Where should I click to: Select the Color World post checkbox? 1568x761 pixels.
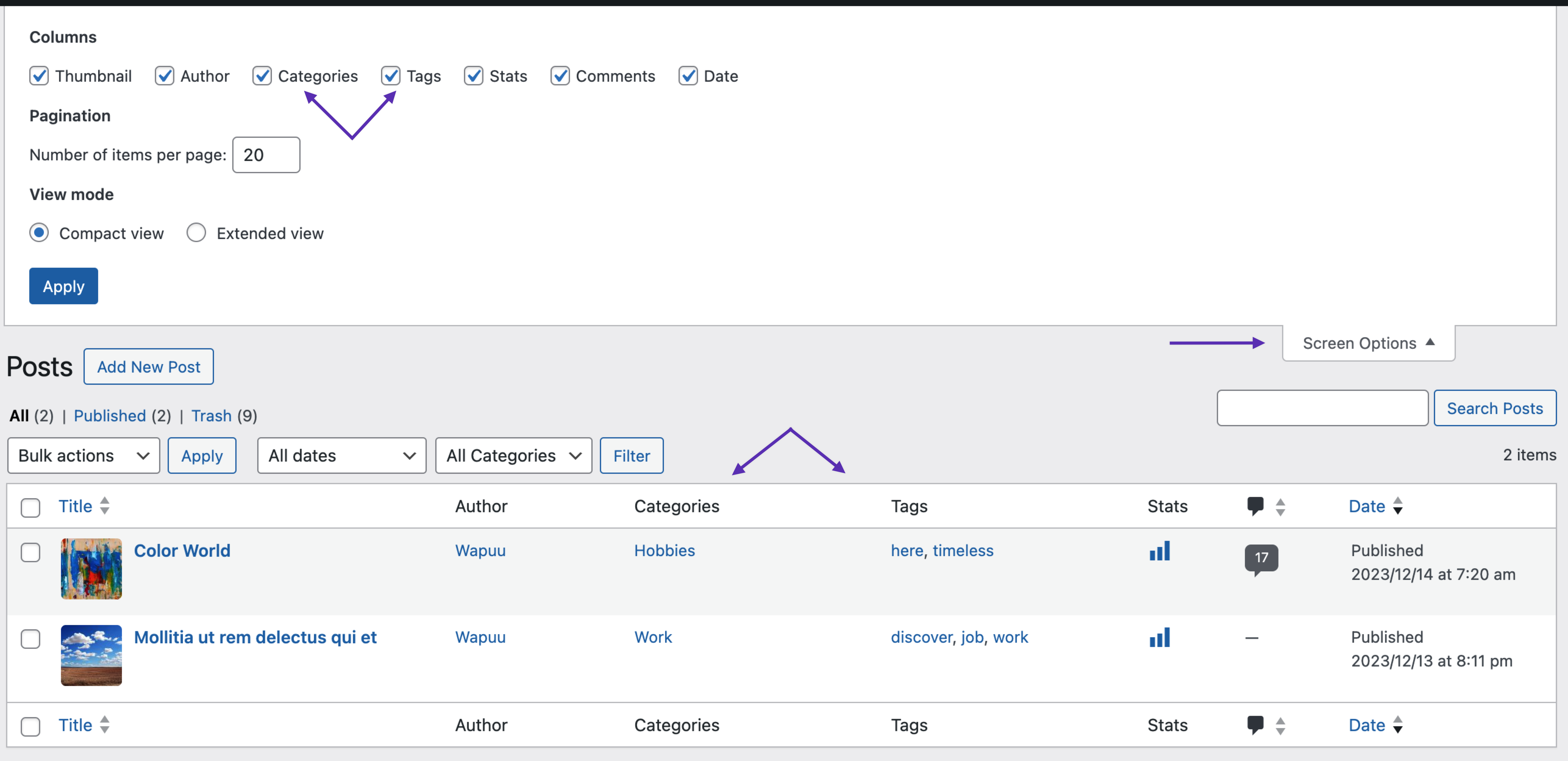pos(30,552)
